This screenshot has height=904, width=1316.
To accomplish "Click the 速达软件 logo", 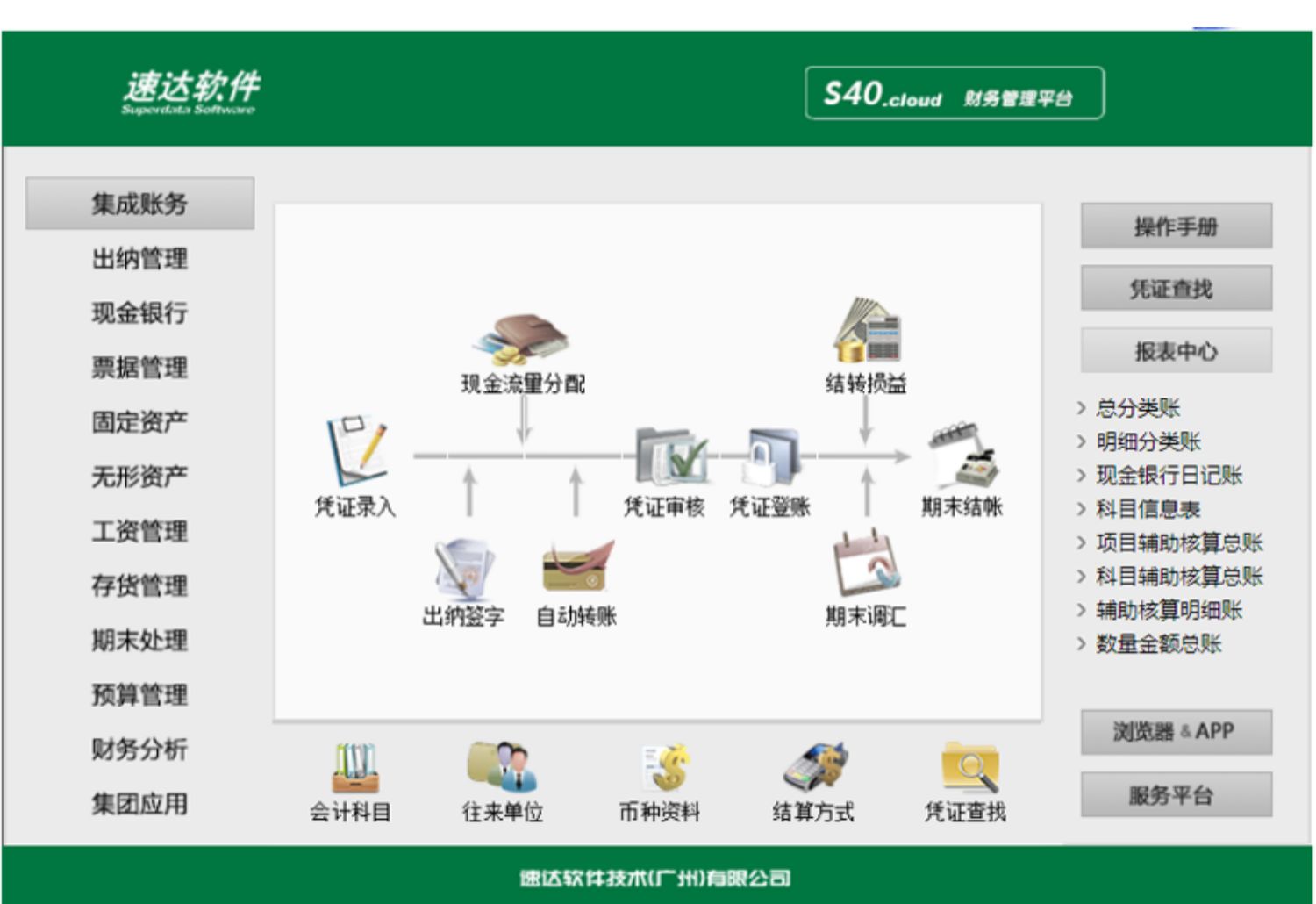I will pyautogui.click(x=190, y=91).
